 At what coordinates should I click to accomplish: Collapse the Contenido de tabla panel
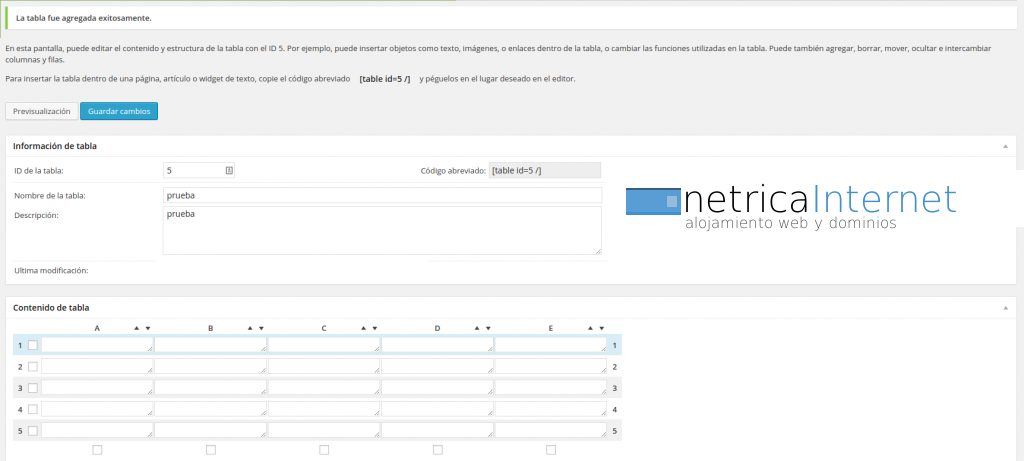point(1005,308)
